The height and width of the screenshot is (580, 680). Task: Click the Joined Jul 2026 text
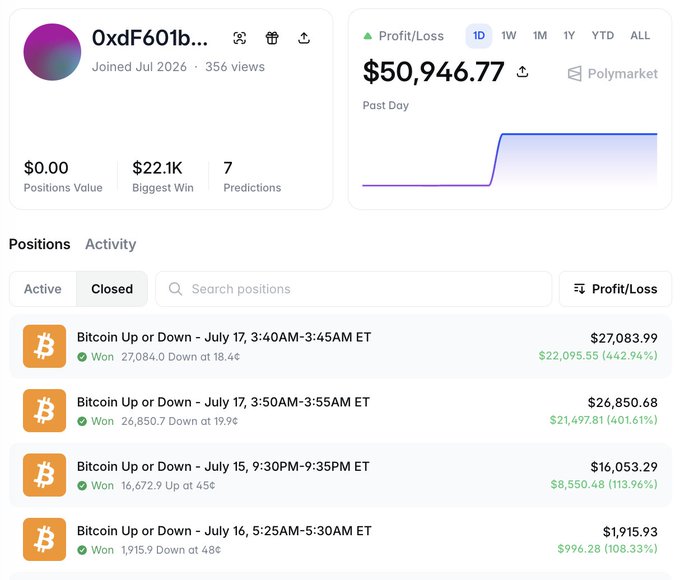click(139, 67)
